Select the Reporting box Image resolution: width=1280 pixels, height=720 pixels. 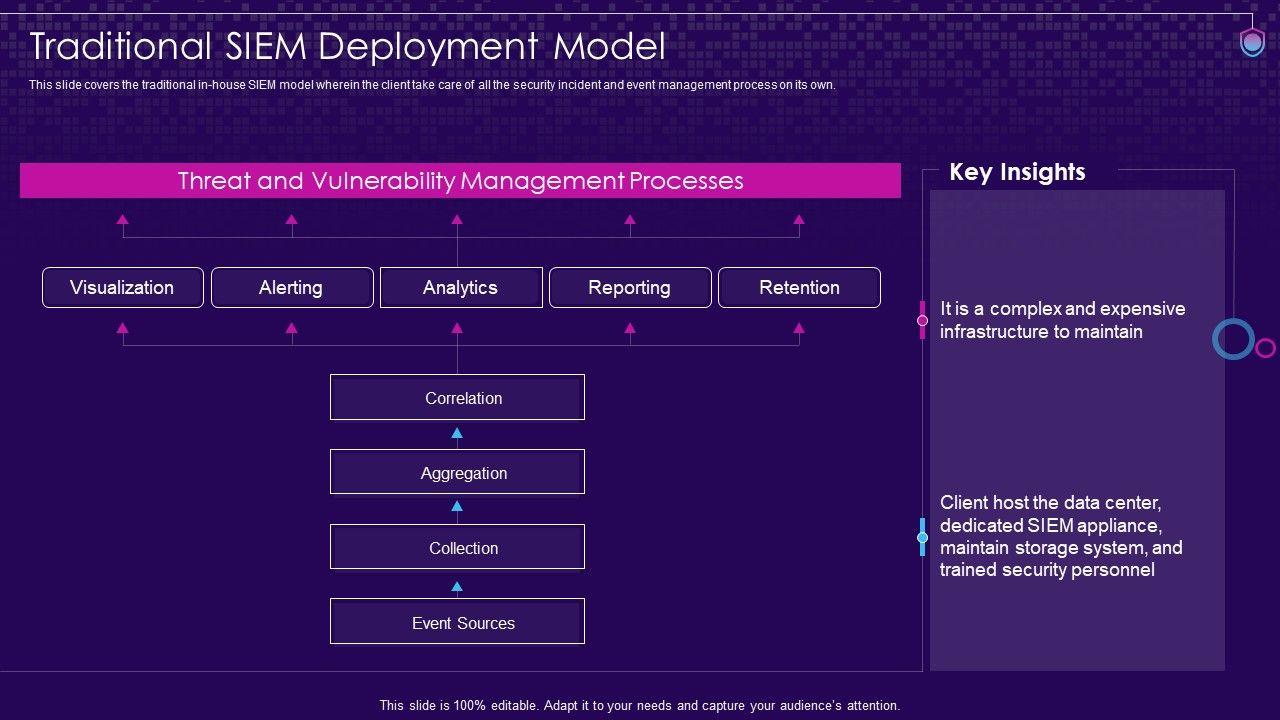(x=630, y=287)
